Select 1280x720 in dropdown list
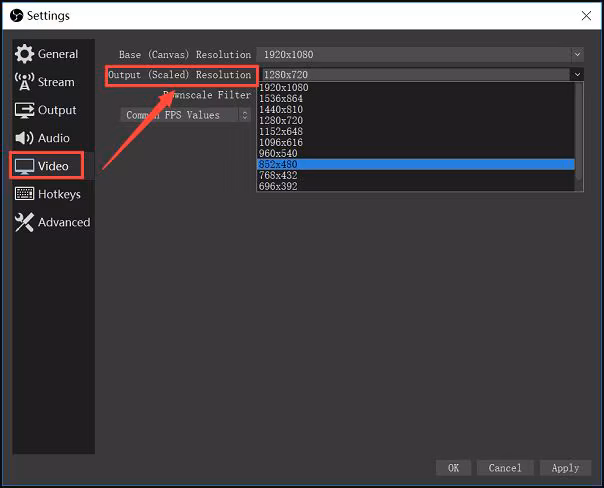Screen dimensions: 604x488 pos(416,121)
